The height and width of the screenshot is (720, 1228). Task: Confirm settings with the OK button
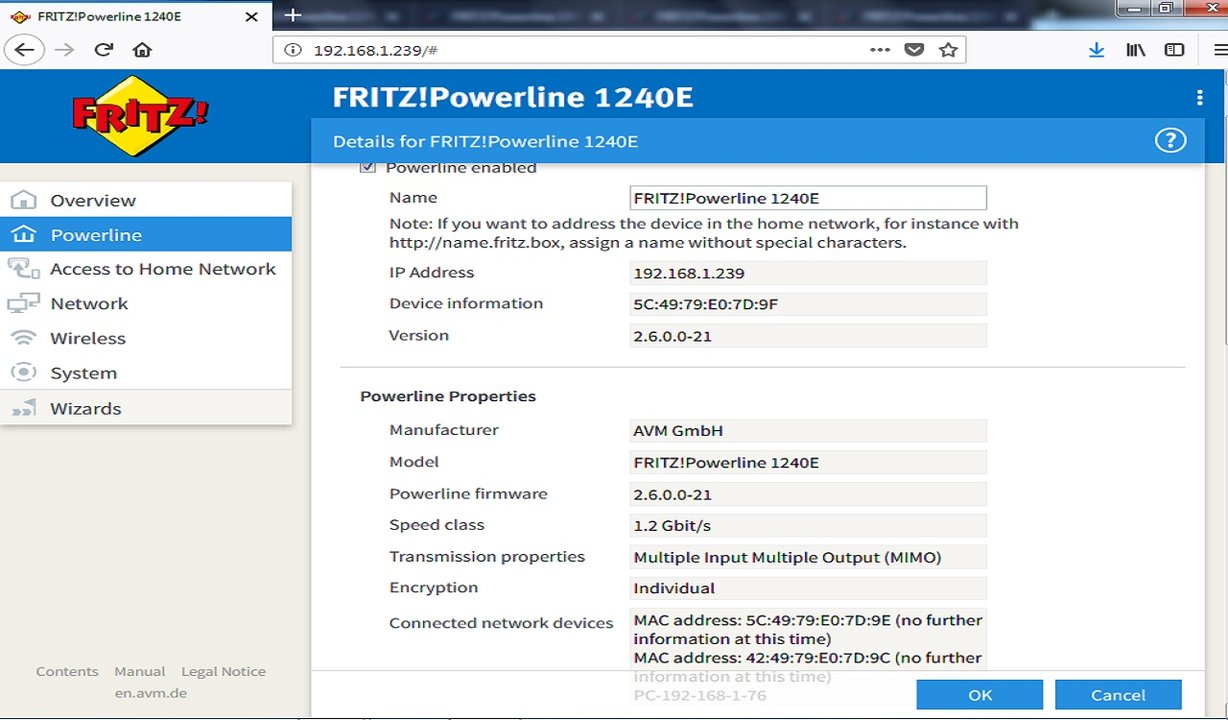[980, 695]
